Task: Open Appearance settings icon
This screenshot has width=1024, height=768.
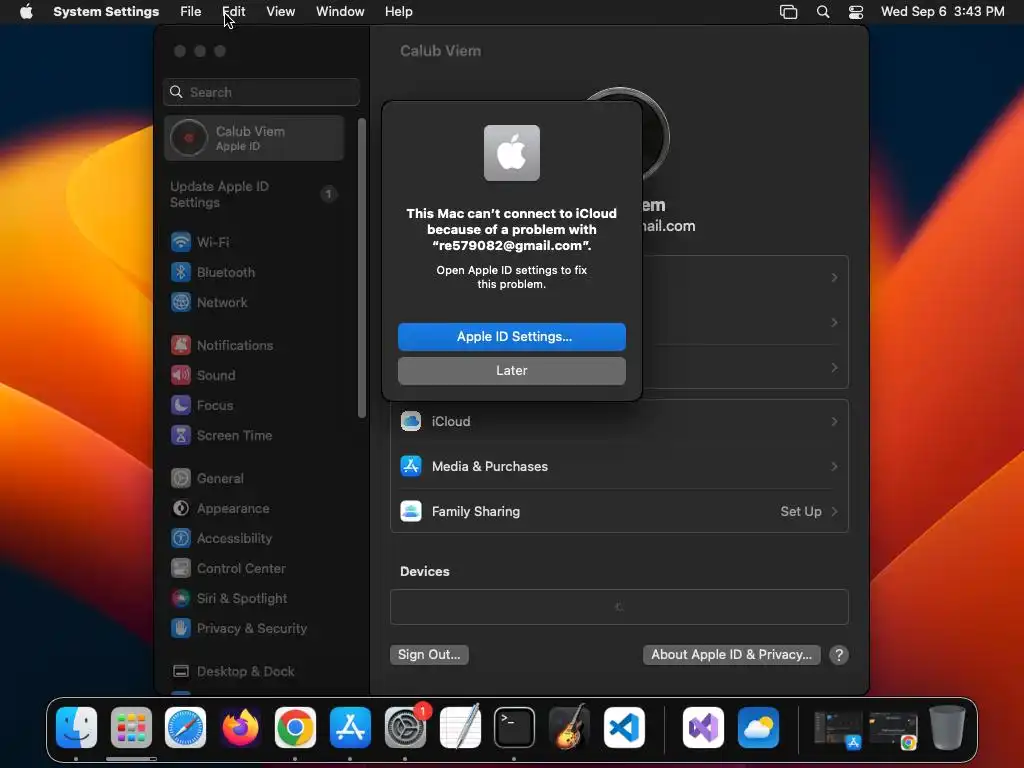Action: tap(181, 508)
